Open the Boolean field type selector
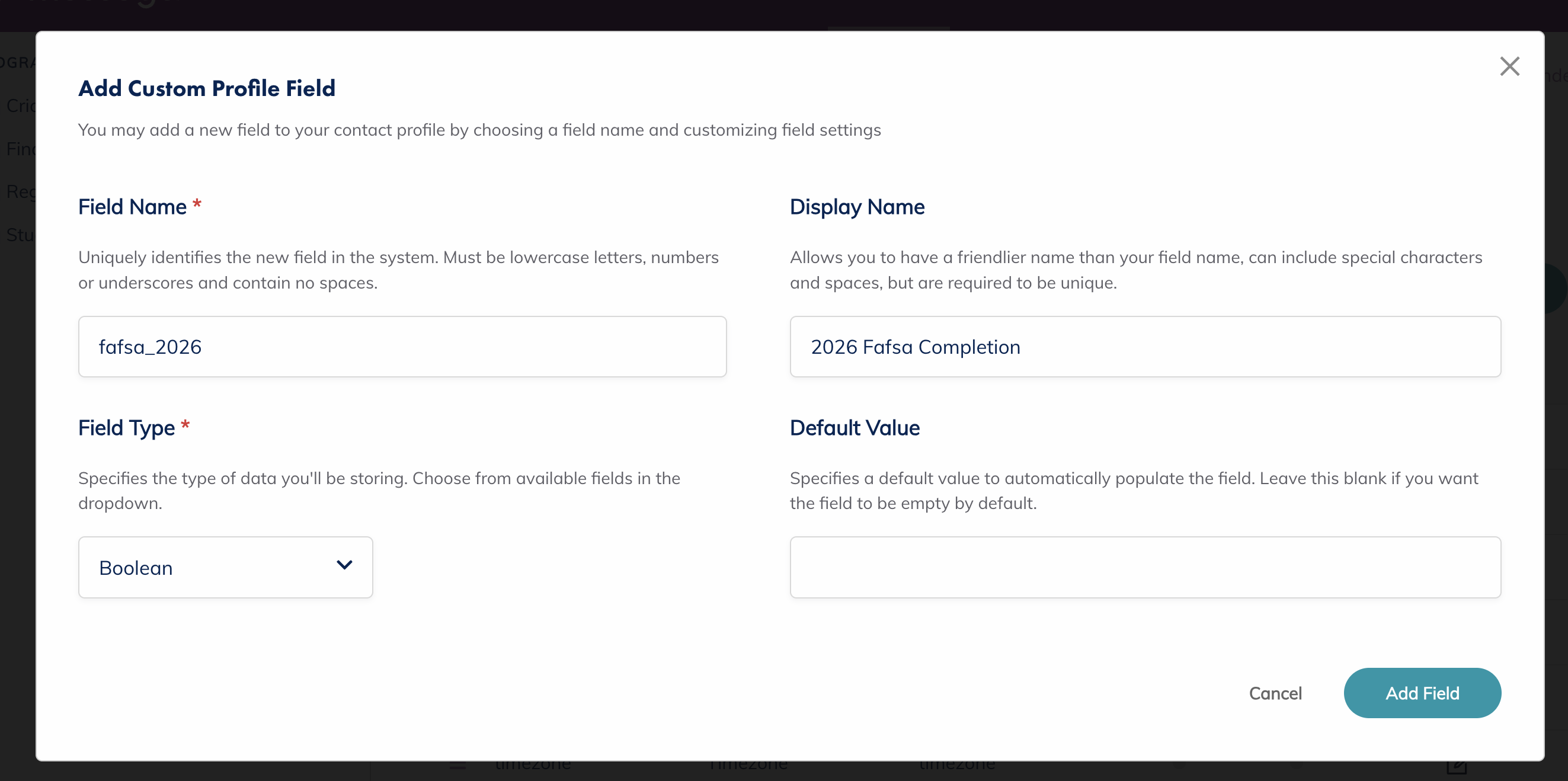The height and width of the screenshot is (781, 1568). [x=225, y=566]
